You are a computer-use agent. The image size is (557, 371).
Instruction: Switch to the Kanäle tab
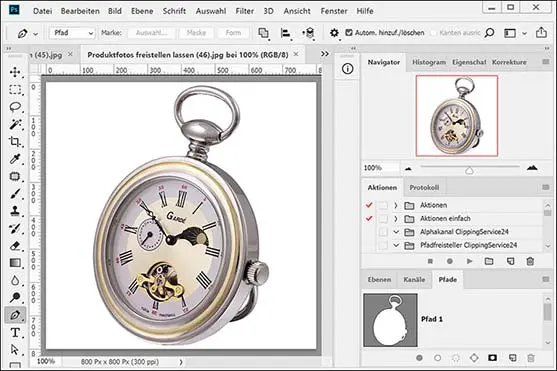[414, 280]
